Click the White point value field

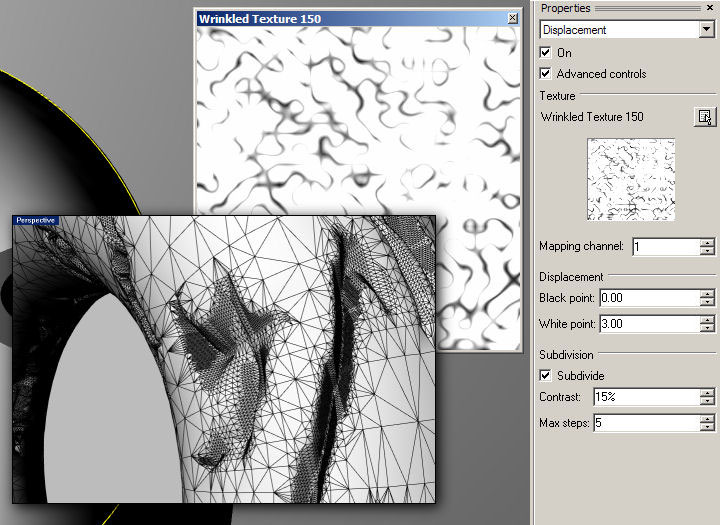coord(650,324)
